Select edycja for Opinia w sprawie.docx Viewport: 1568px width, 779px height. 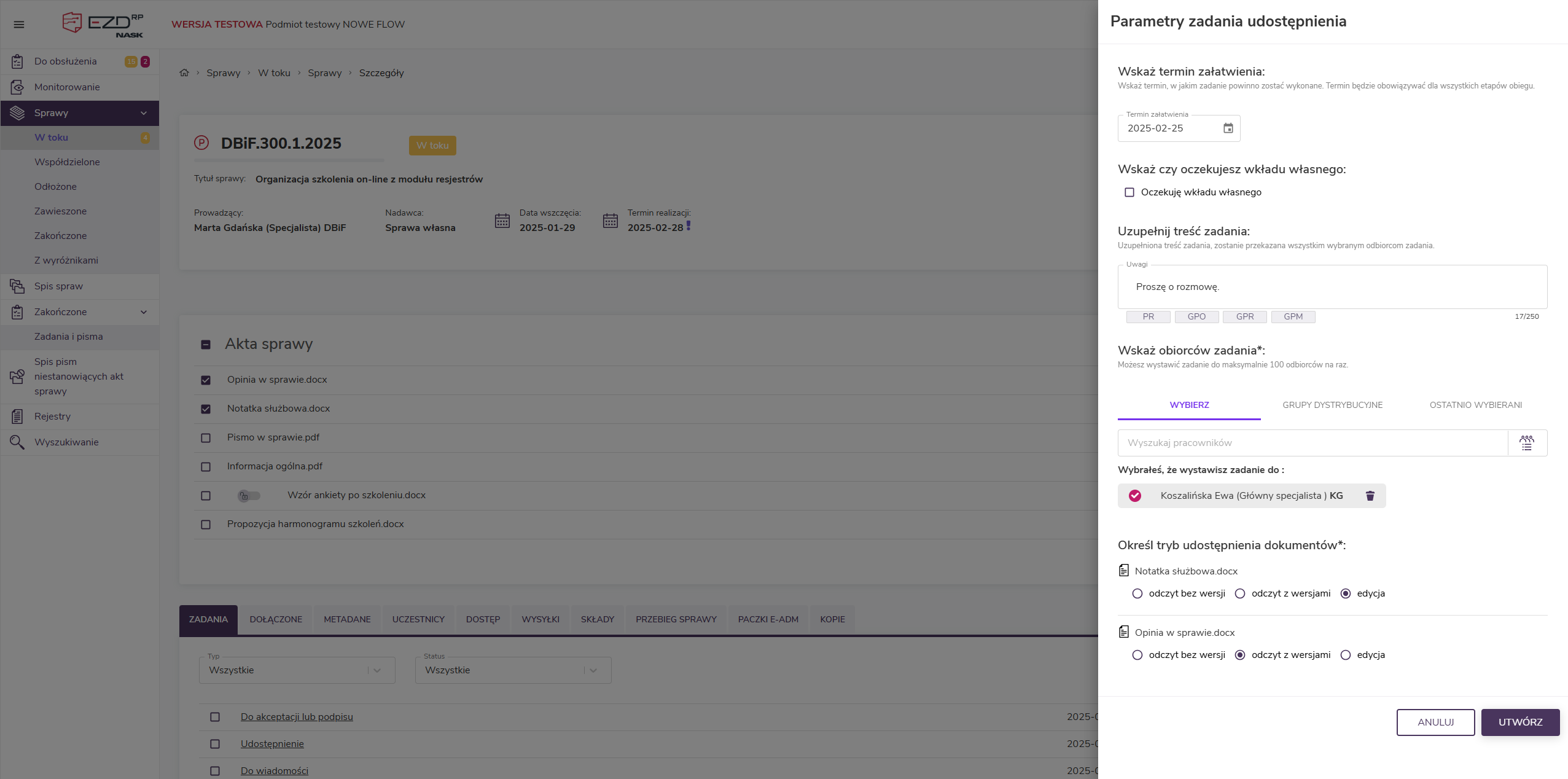click(1346, 655)
